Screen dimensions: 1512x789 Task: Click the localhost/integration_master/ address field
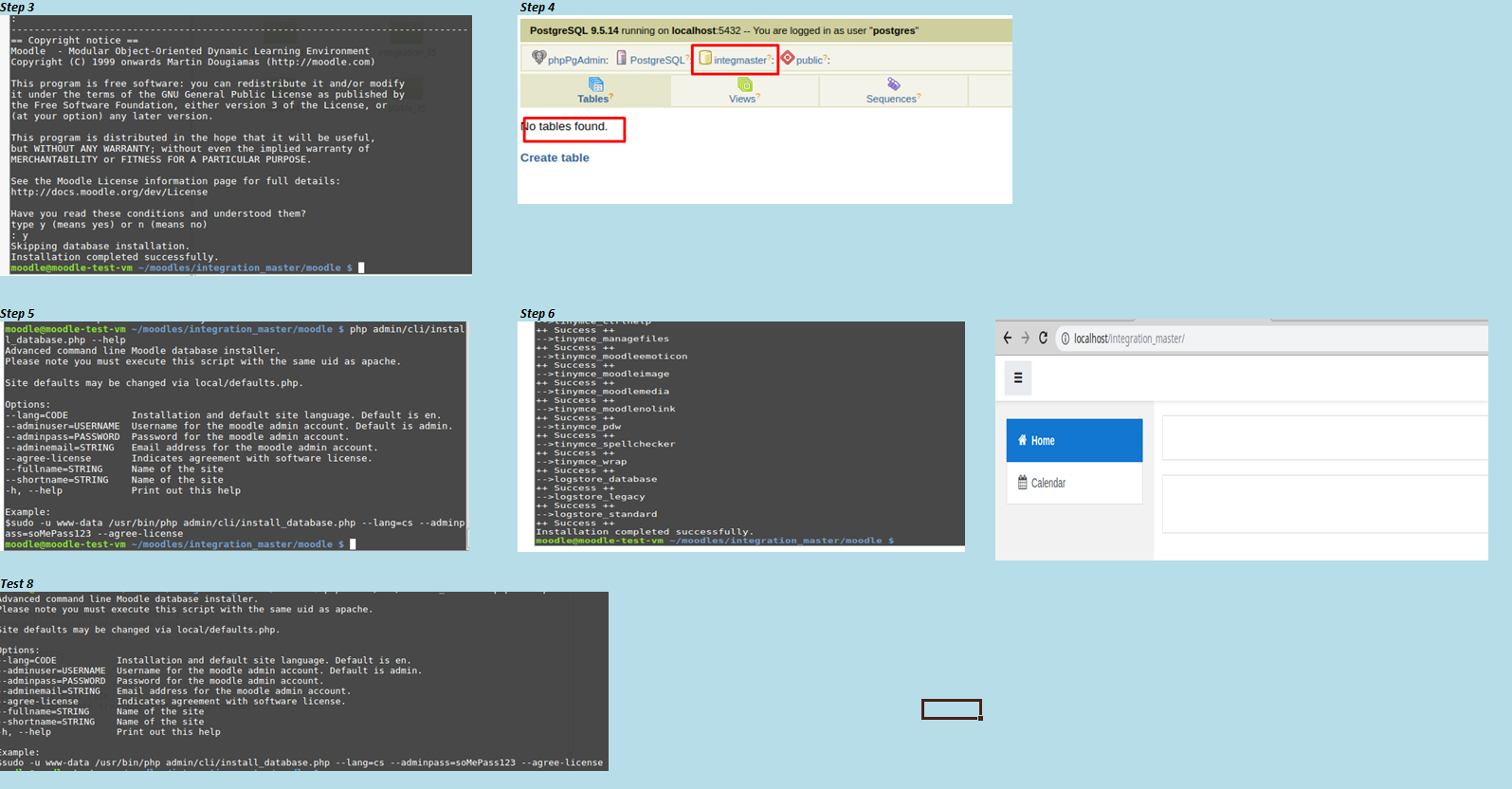pos(1270,339)
